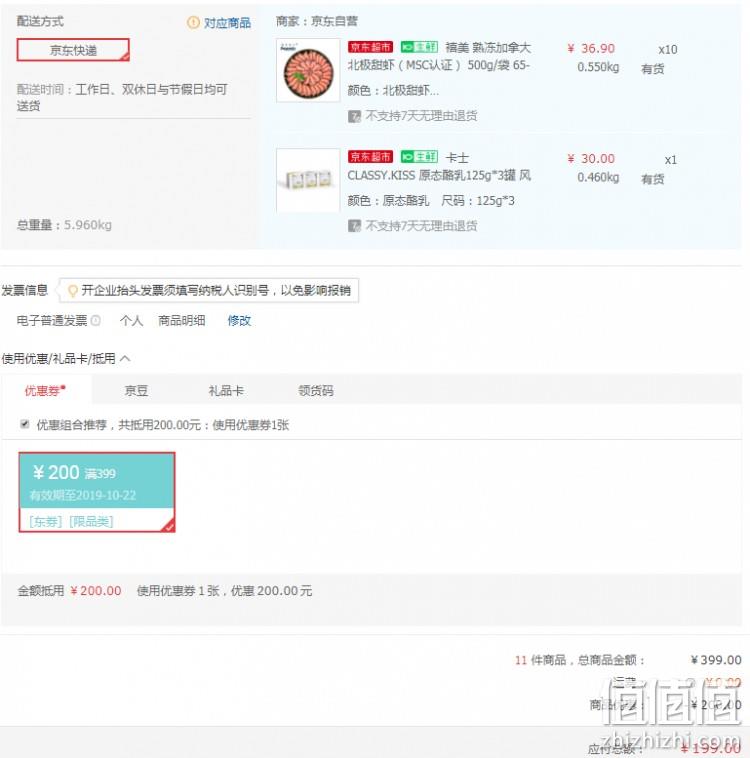
Task: Click the help icon next to 电子普通发票
Action: click(x=96, y=321)
